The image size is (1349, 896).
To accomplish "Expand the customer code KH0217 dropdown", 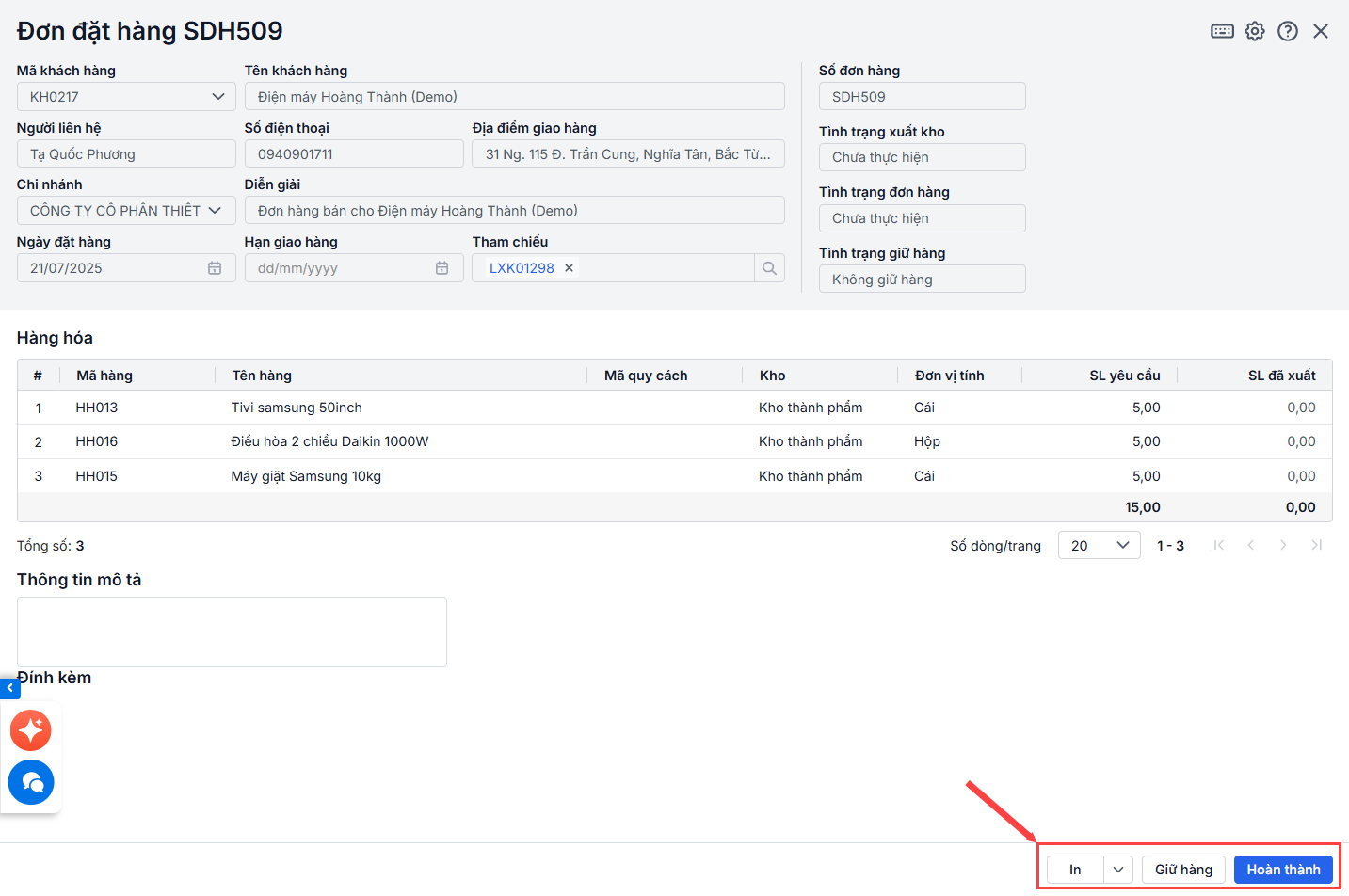I will [x=217, y=97].
